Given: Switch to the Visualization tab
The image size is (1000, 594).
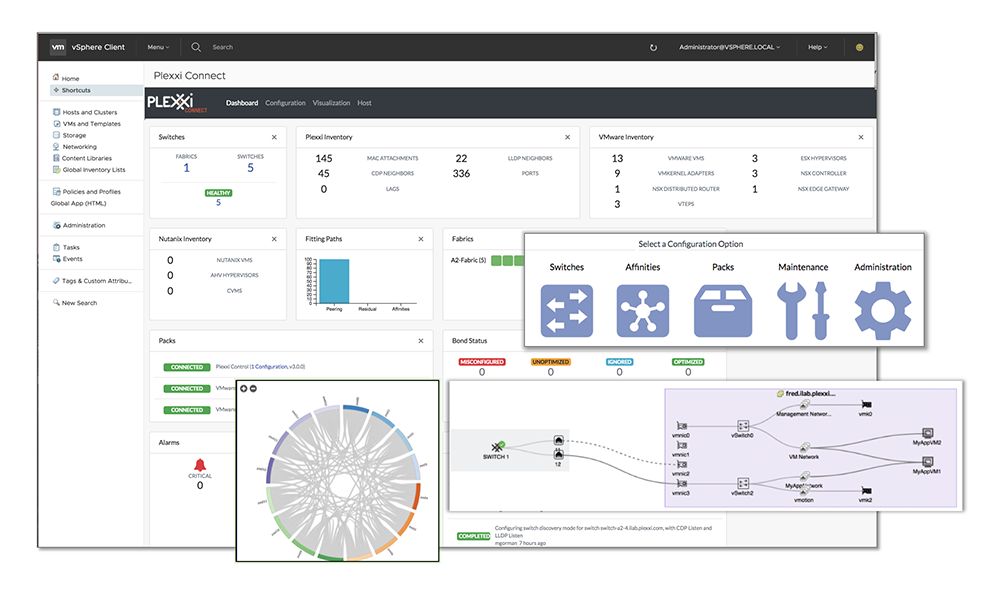Looking at the screenshot, I should pos(331,102).
